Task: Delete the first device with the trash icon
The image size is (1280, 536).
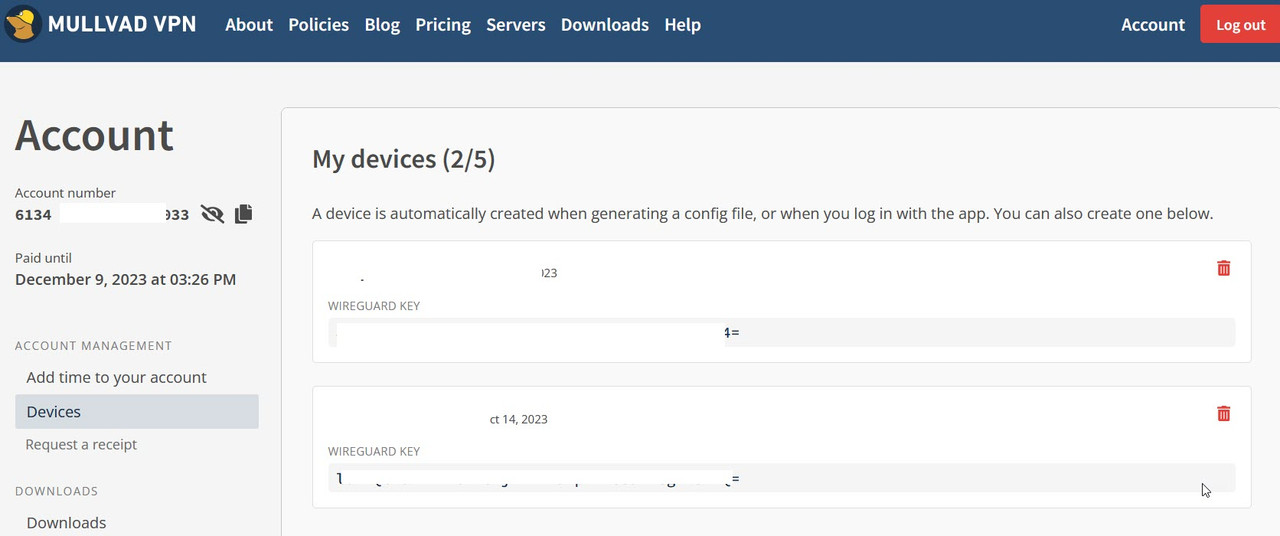Action: (x=1223, y=268)
